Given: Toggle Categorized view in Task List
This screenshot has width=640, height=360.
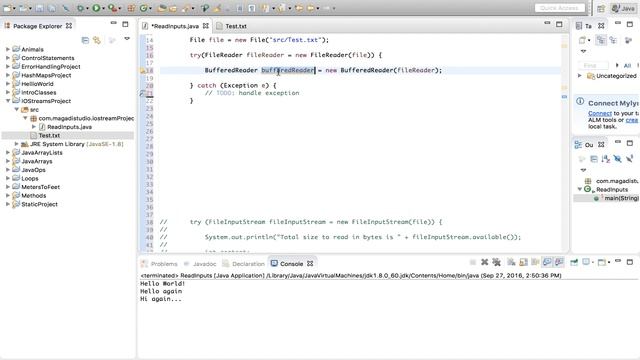Looking at the screenshot, I should 600,40.
